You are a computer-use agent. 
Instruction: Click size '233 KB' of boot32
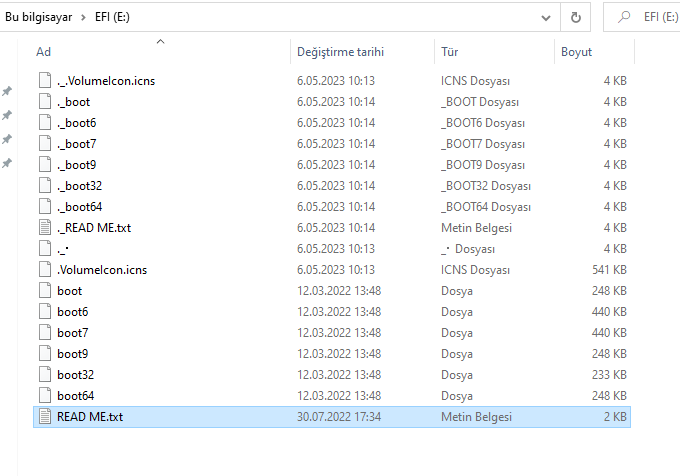609,375
